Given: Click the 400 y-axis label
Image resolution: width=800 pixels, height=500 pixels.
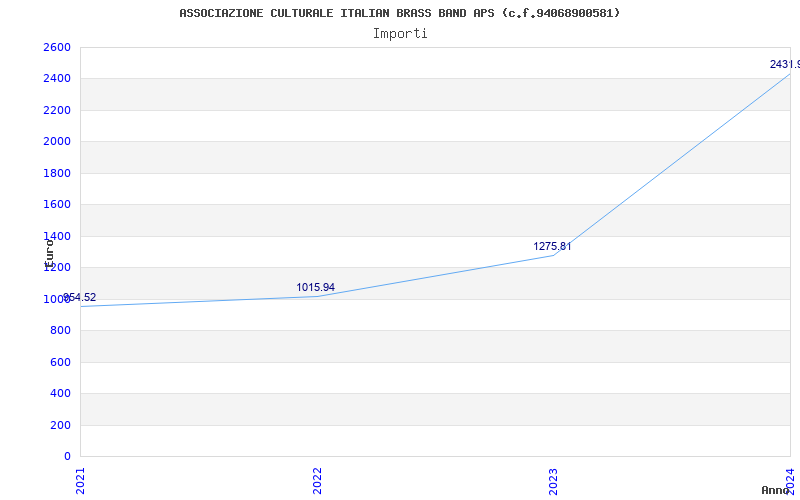Looking at the screenshot, I should pyautogui.click(x=60, y=393).
